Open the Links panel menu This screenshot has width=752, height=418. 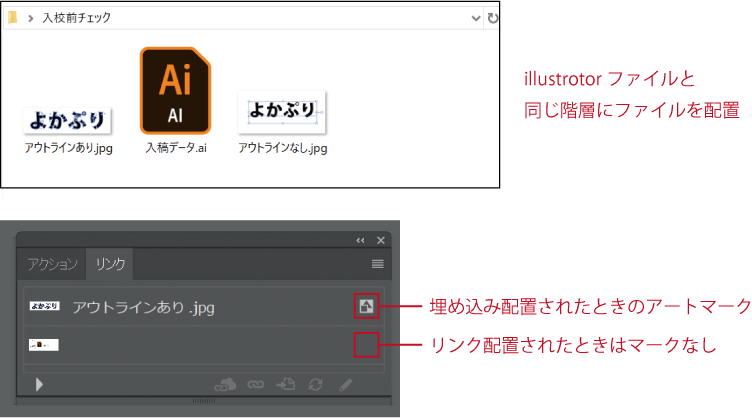point(377,264)
